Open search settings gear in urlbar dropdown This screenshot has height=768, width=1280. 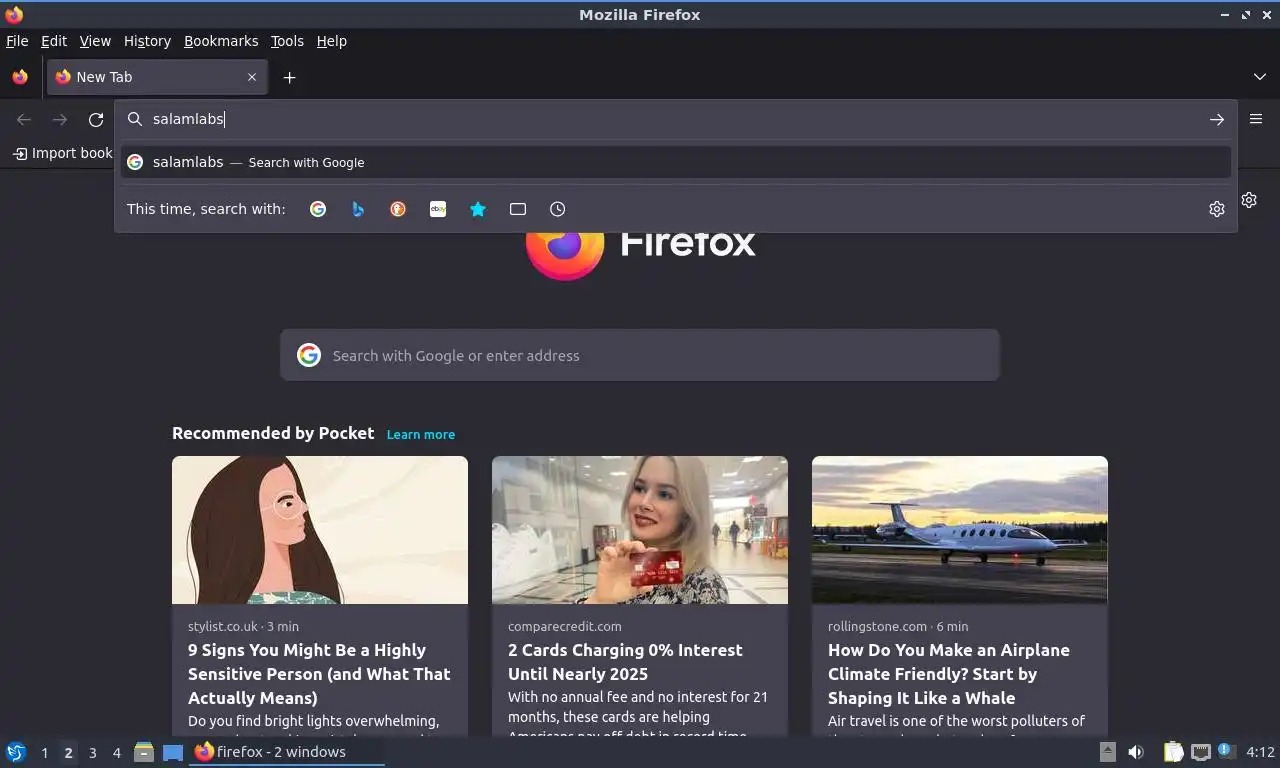[1217, 209]
